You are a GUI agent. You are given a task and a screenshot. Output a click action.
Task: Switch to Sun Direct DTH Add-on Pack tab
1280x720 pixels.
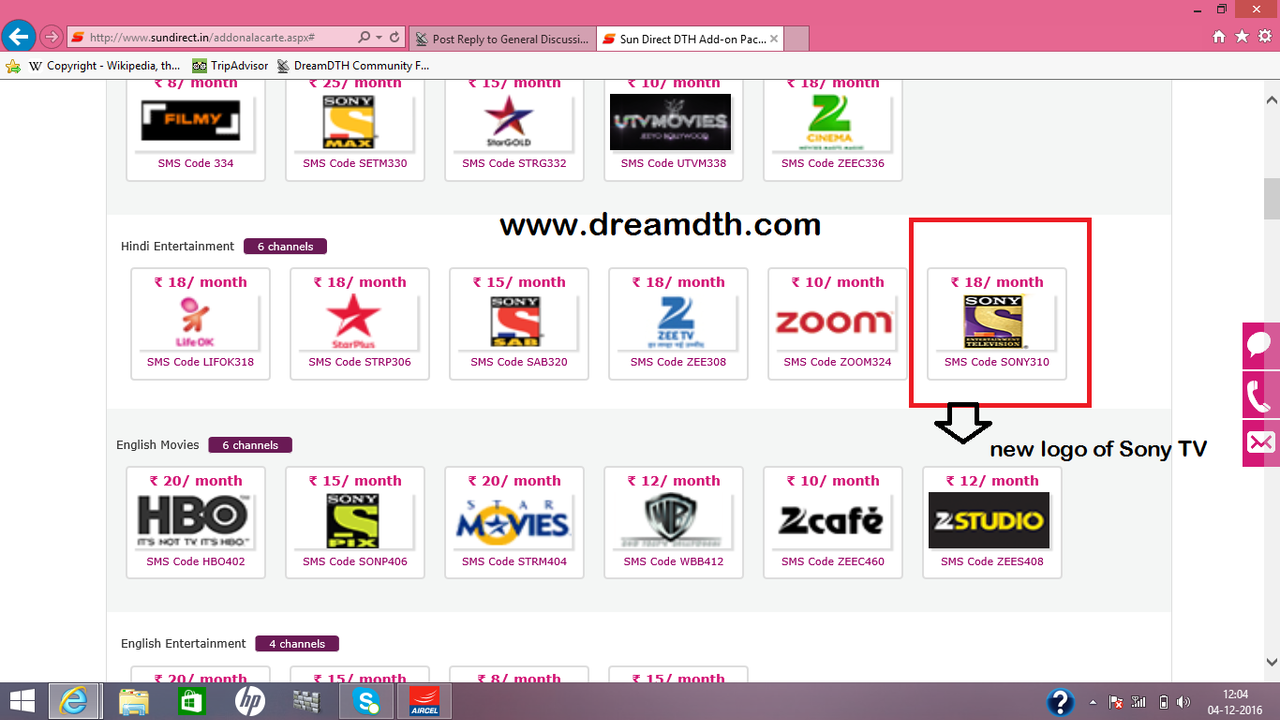pyautogui.click(x=689, y=39)
